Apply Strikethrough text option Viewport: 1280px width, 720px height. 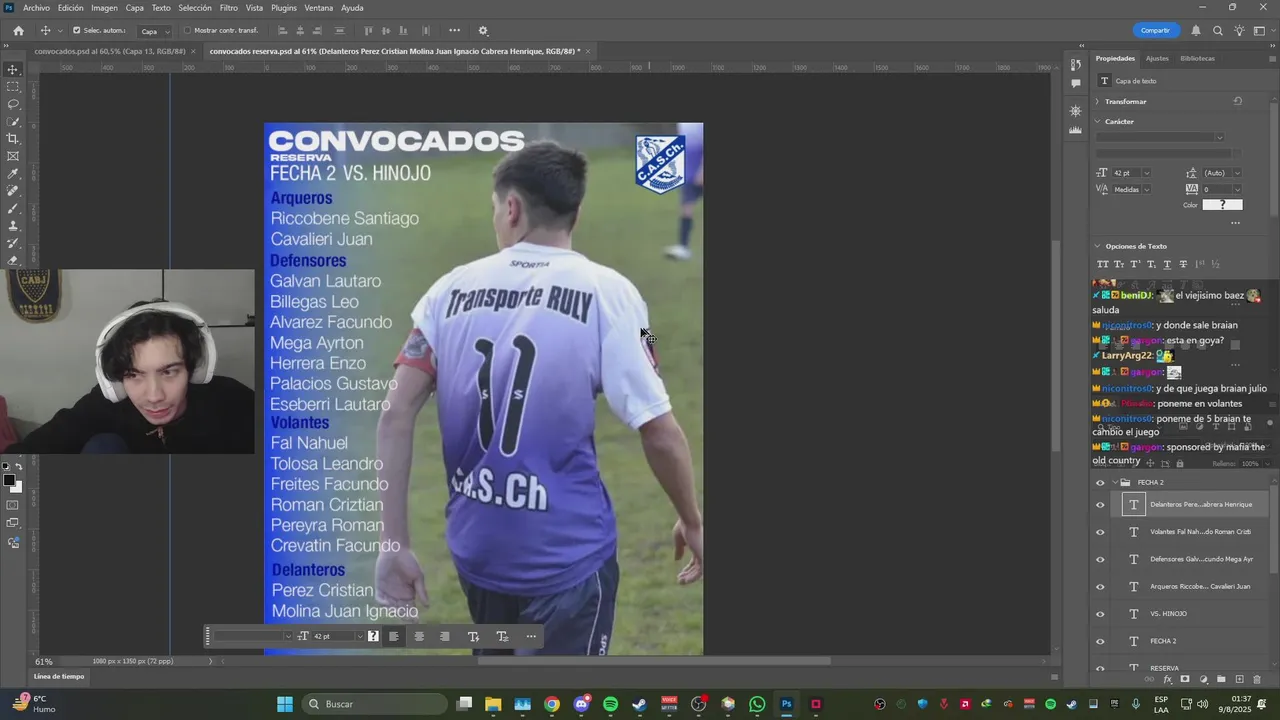coord(1183,264)
